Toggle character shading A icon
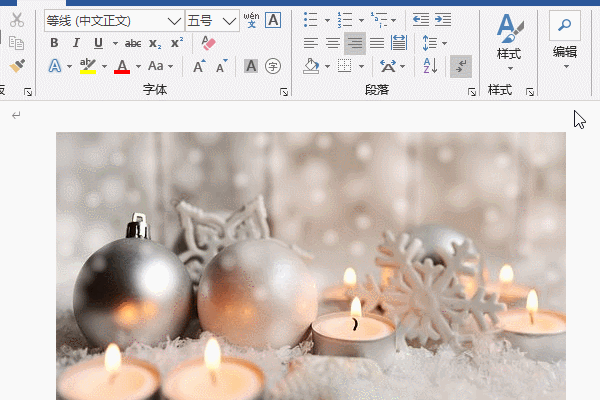Viewport: 600px width, 400px height. (251, 66)
